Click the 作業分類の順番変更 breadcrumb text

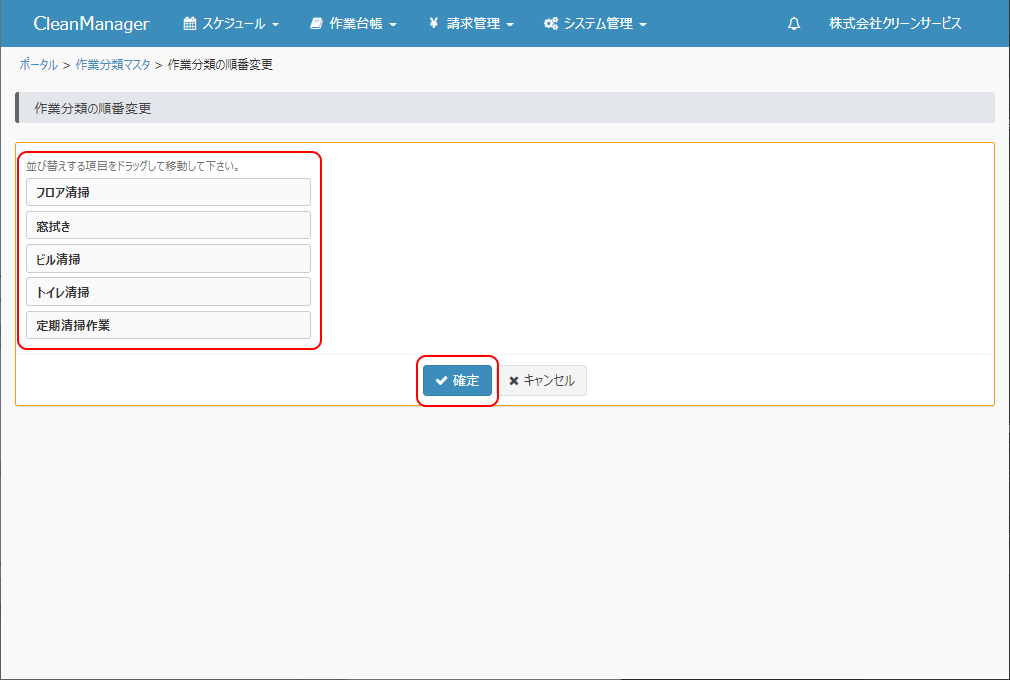220,64
